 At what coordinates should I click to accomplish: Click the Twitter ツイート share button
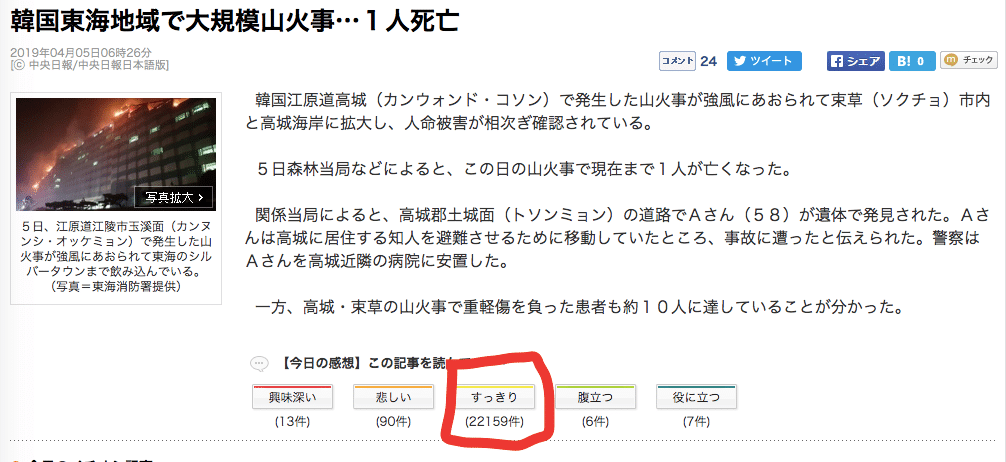tap(765, 61)
